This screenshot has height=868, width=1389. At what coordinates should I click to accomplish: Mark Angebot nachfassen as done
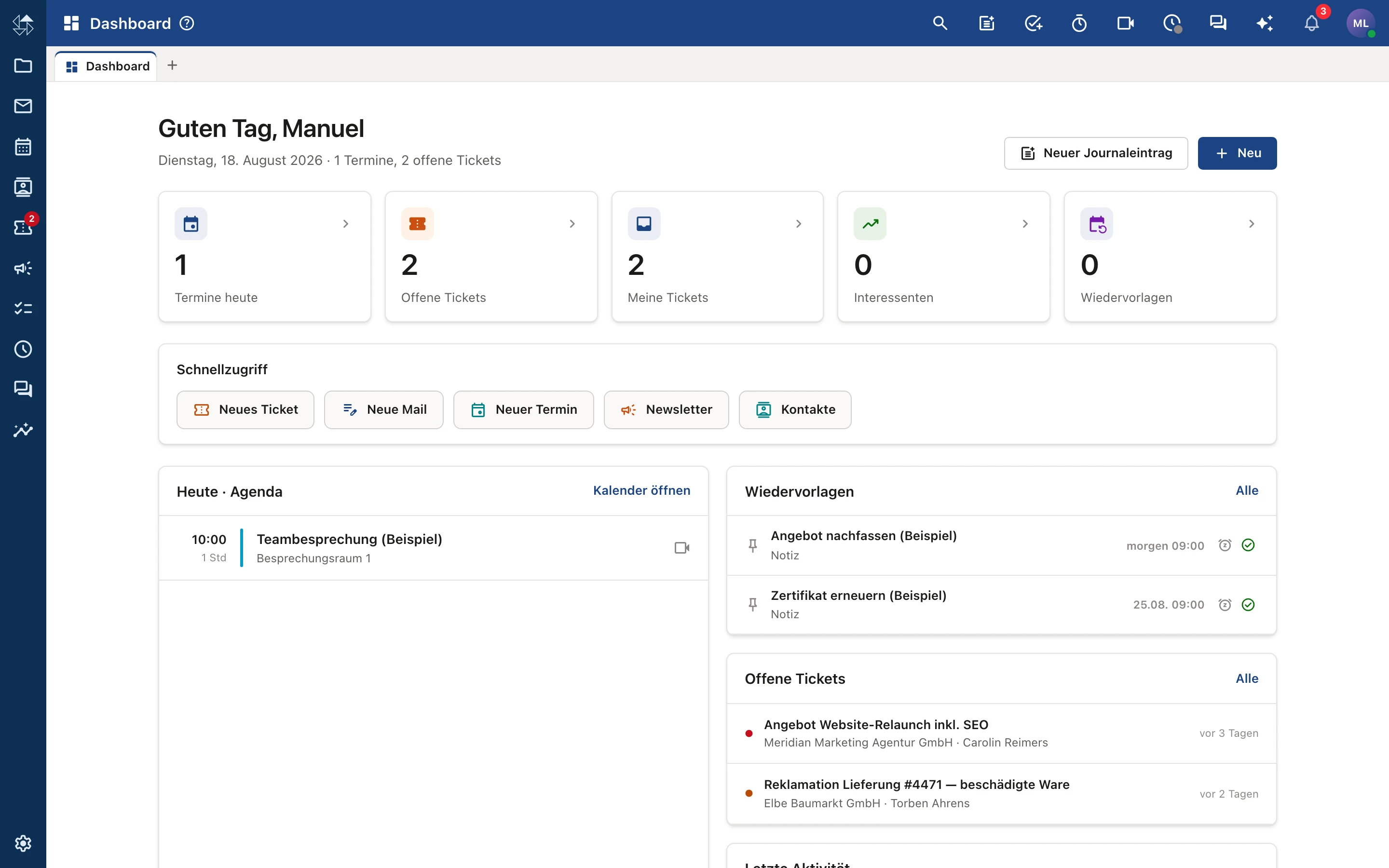1248,545
